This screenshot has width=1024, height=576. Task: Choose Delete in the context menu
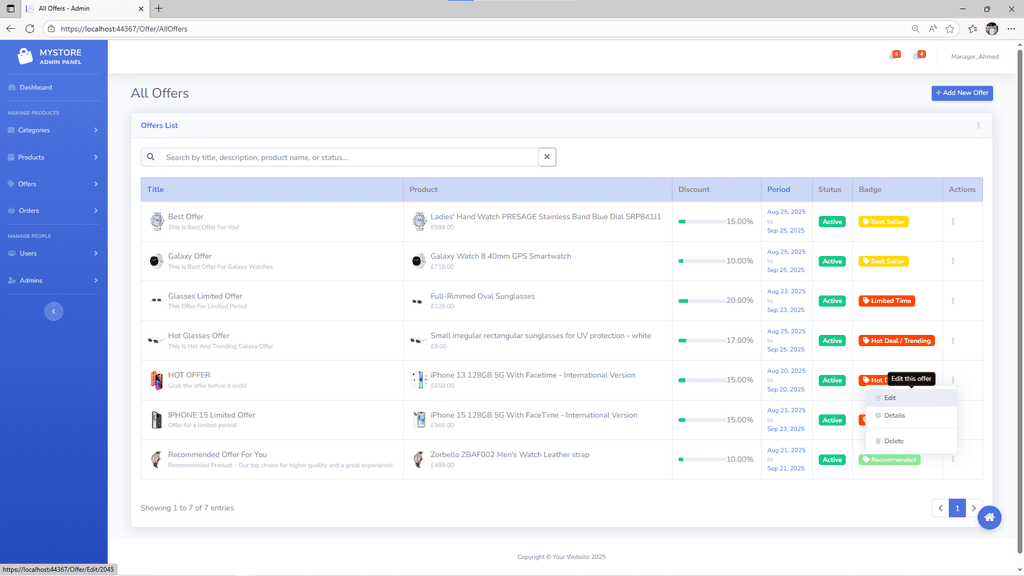coord(893,441)
